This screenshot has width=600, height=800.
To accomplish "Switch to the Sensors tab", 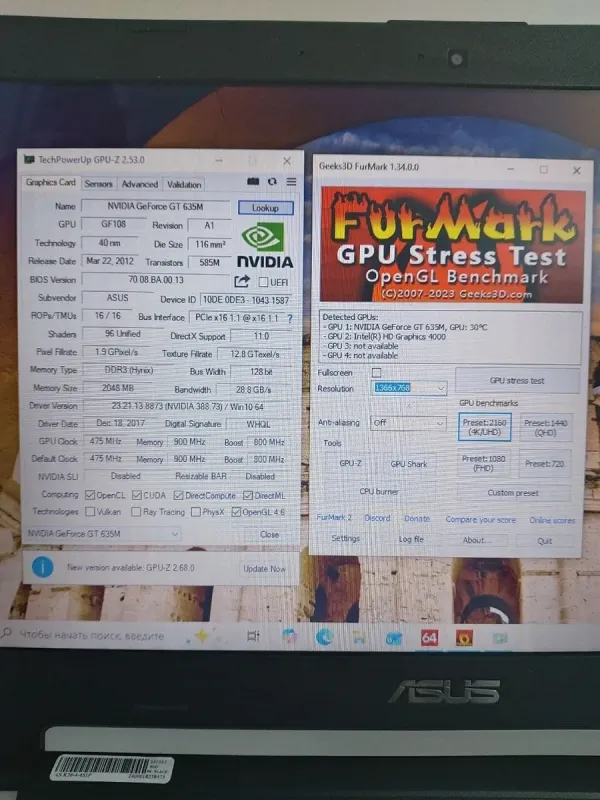I will point(98,184).
